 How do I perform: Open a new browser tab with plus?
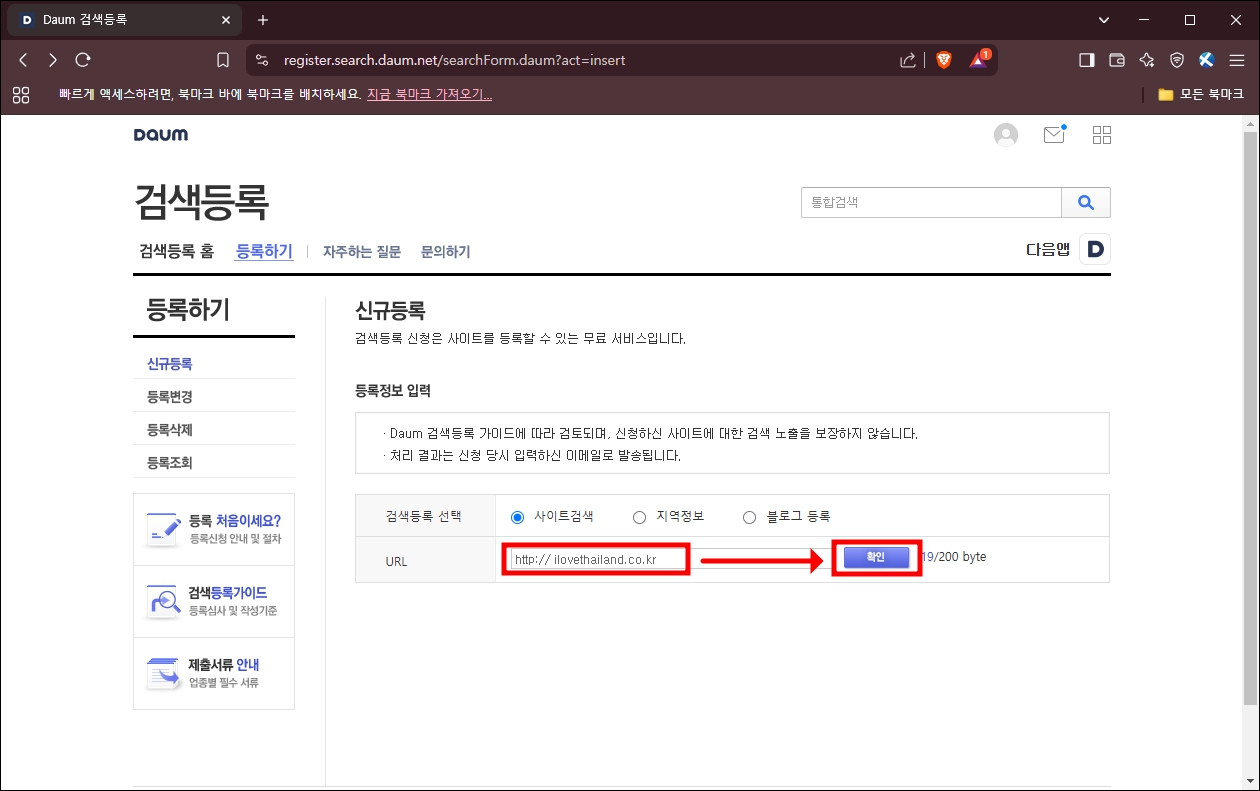click(x=263, y=20)
